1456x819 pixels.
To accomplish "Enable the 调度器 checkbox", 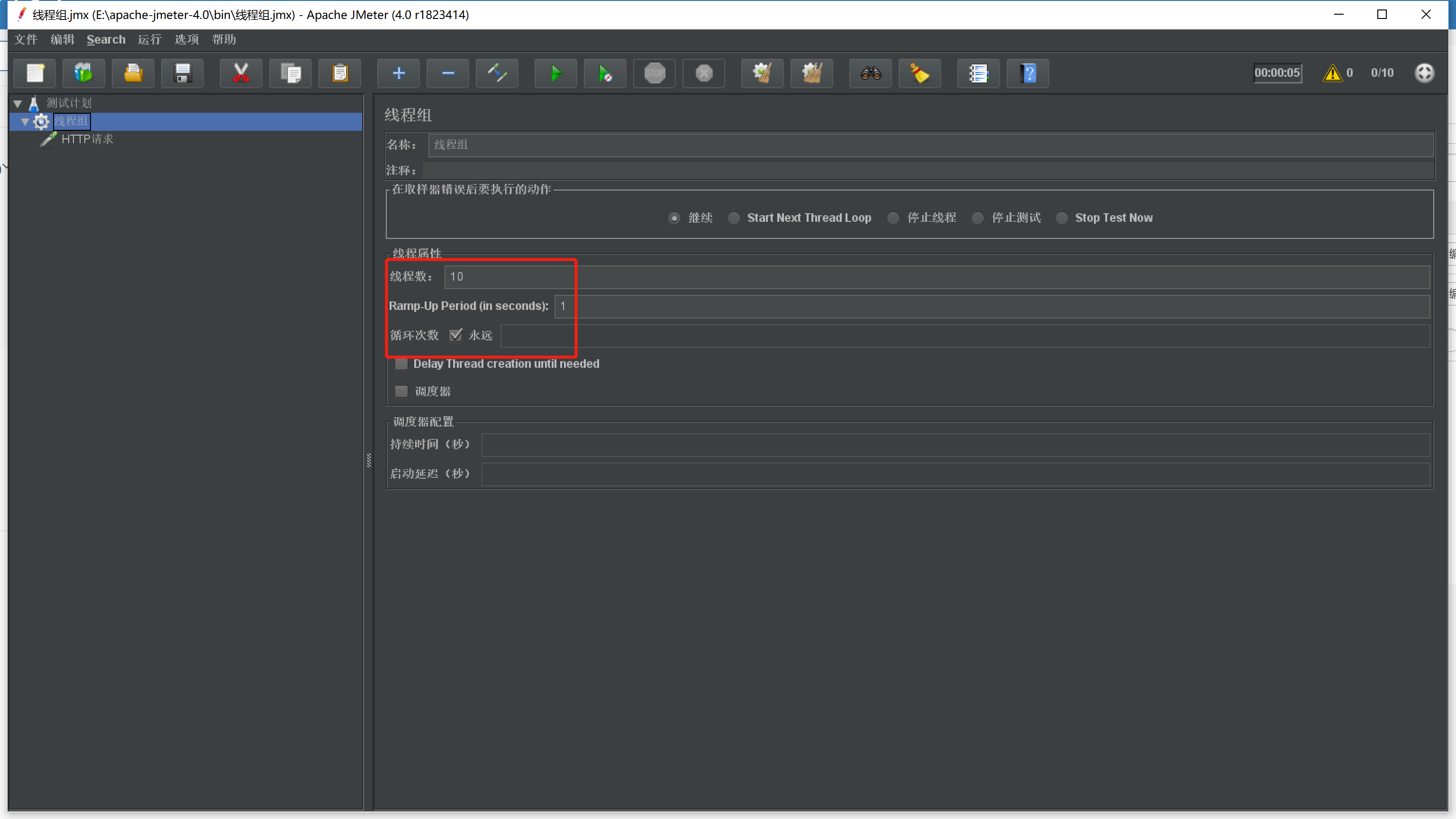I will point(401,391).
